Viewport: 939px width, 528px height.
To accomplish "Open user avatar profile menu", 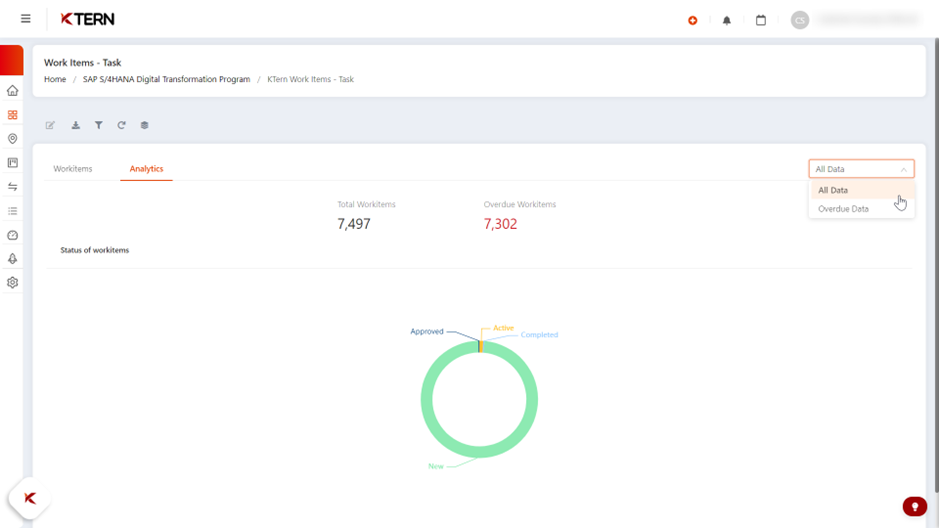I will 799,20.
